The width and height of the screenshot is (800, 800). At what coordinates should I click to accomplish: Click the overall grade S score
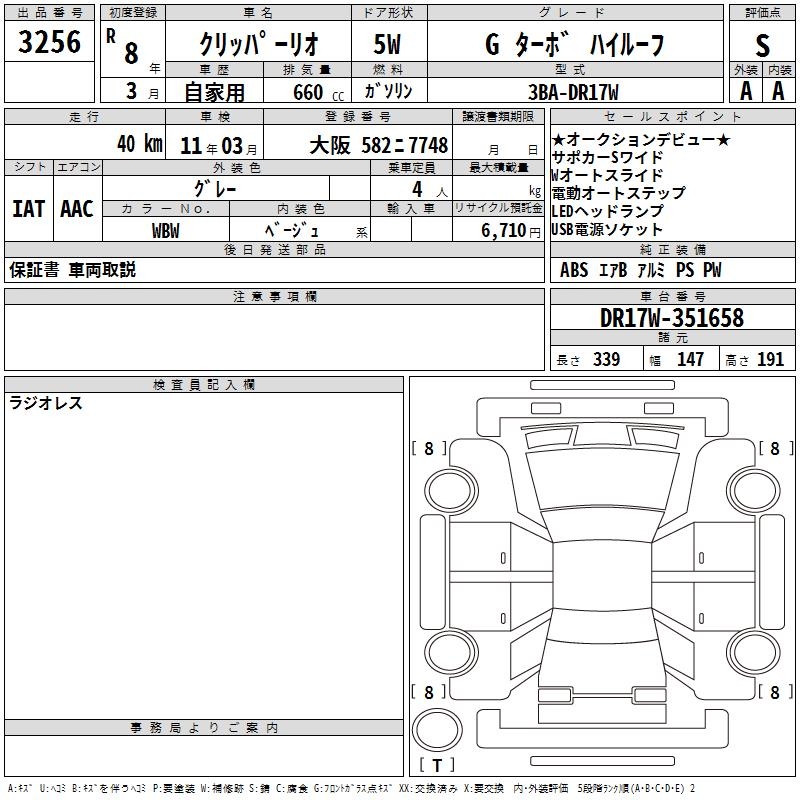click(x=762, y=44)
